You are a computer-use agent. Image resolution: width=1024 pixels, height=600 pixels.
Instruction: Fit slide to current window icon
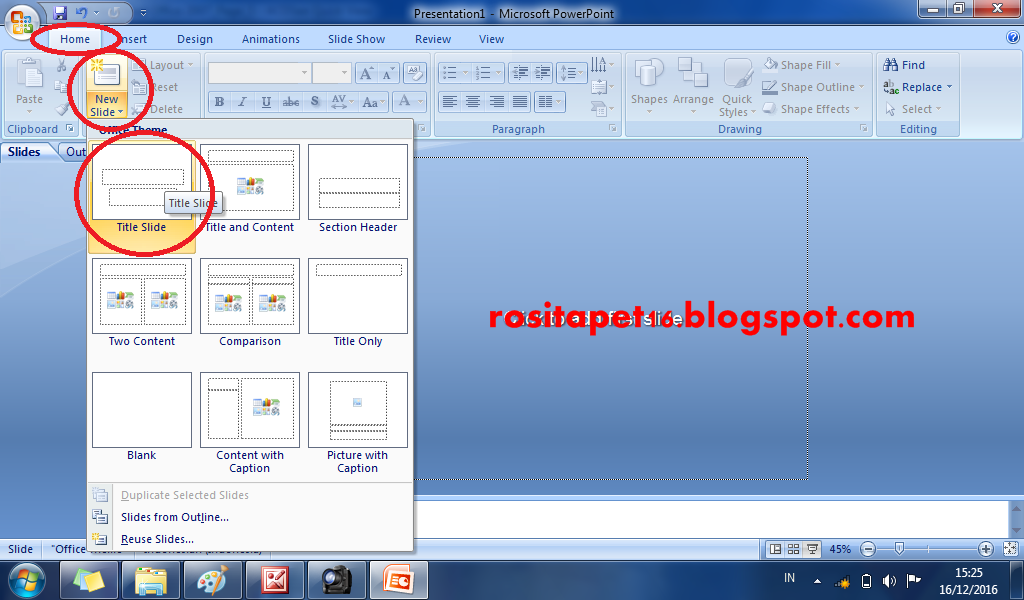[x=1010, y=549]
